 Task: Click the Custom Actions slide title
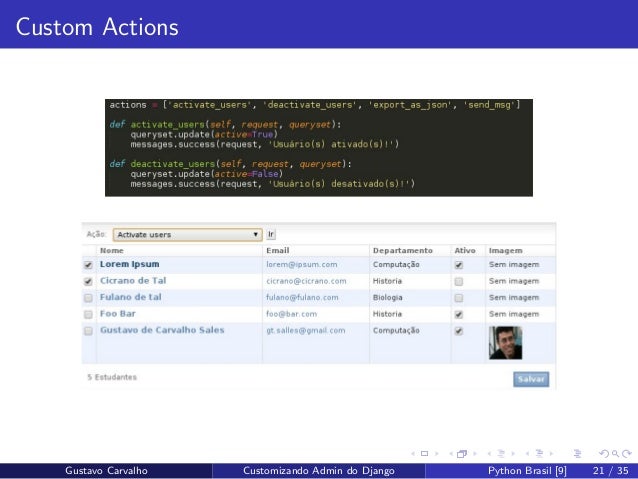click(97, 27)
